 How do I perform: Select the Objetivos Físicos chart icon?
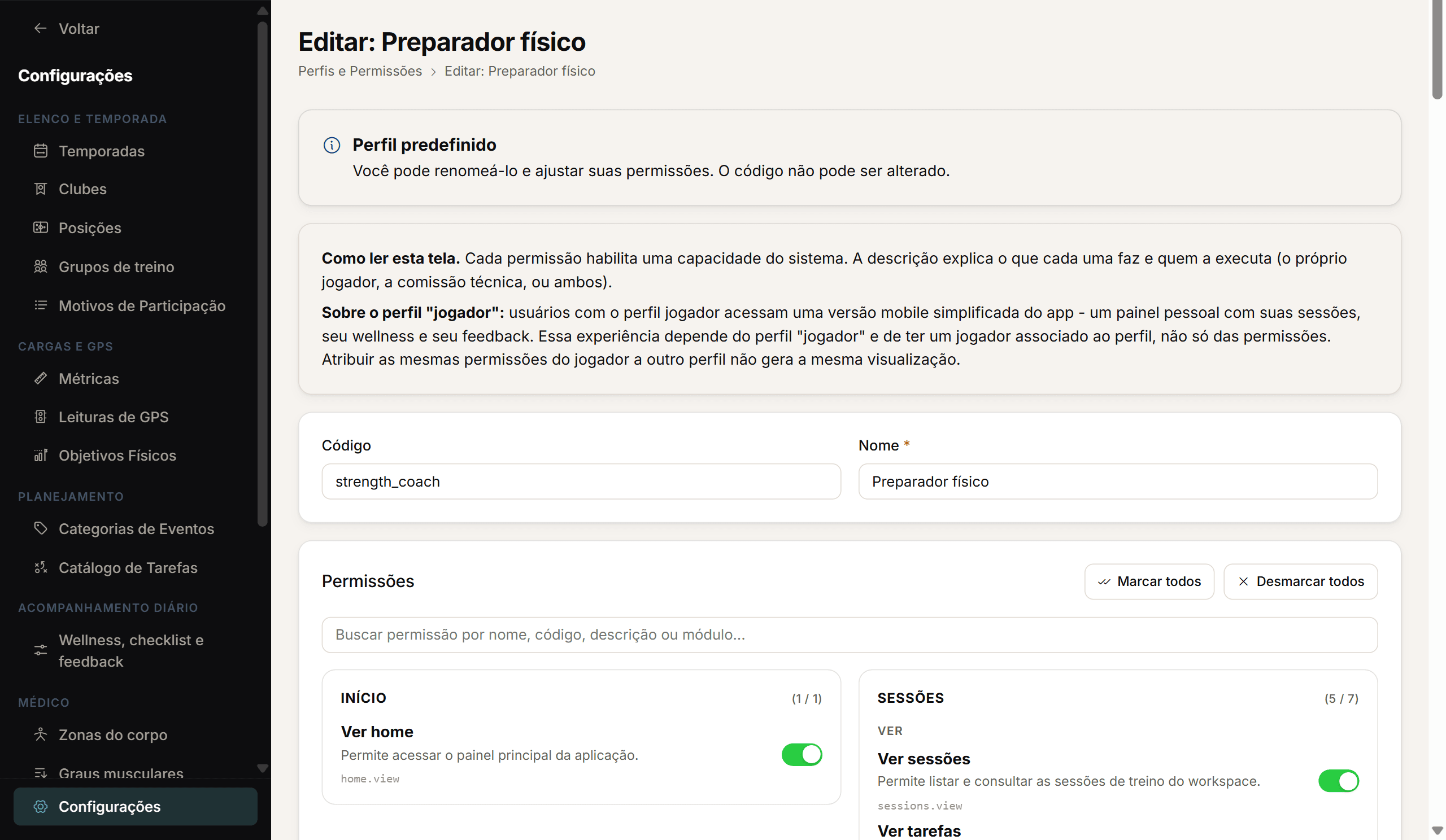(40, 455)
